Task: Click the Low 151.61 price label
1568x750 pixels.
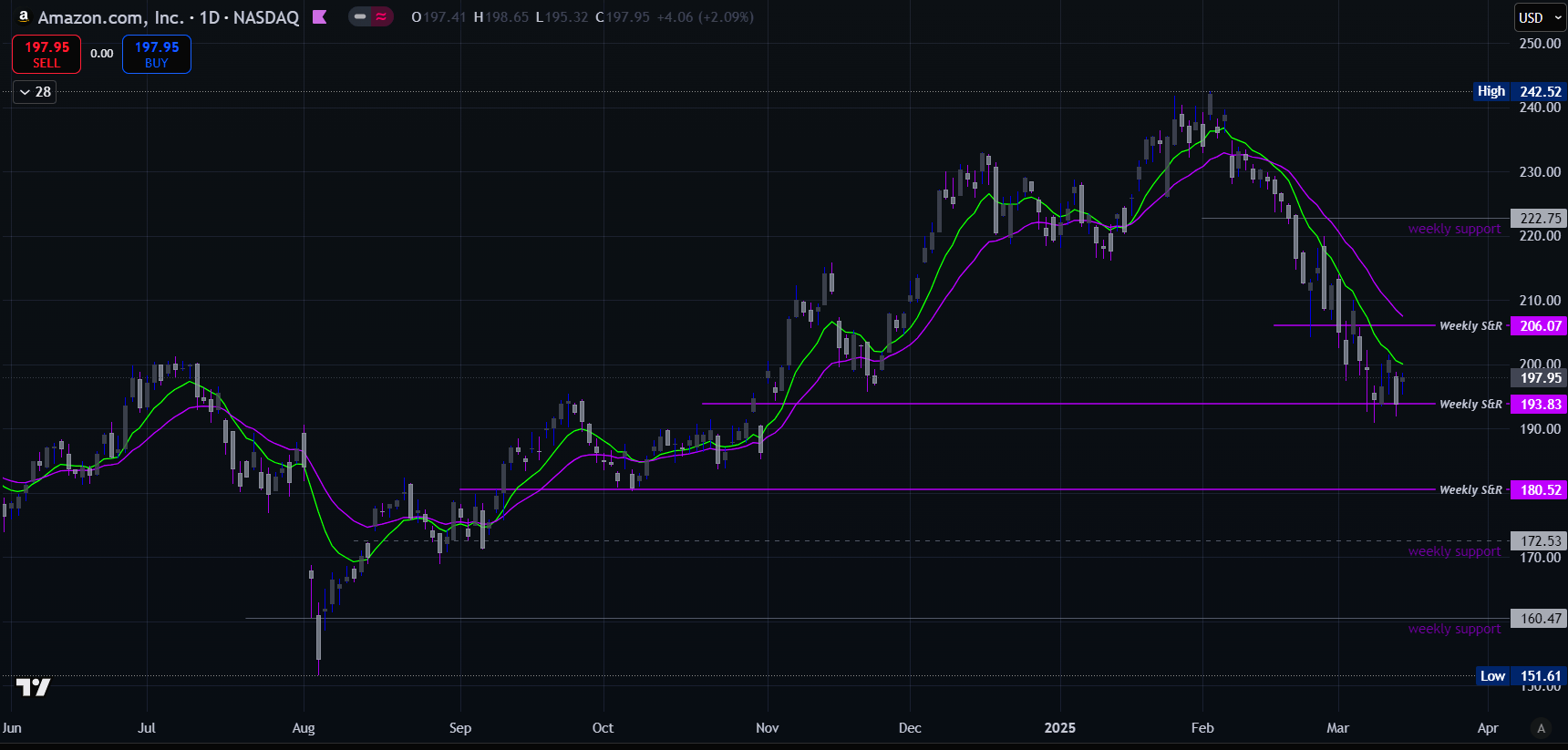Action: tap(1521, 676)
